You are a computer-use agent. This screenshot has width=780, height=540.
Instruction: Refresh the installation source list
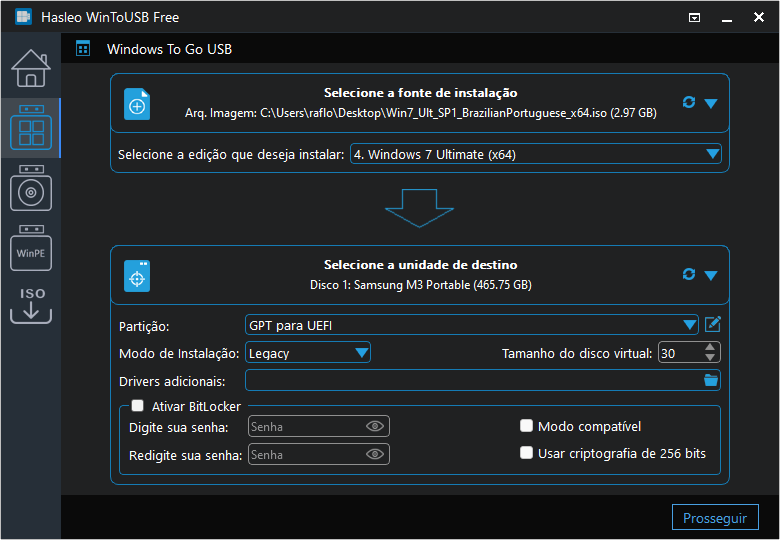click(x=689, y=102)
